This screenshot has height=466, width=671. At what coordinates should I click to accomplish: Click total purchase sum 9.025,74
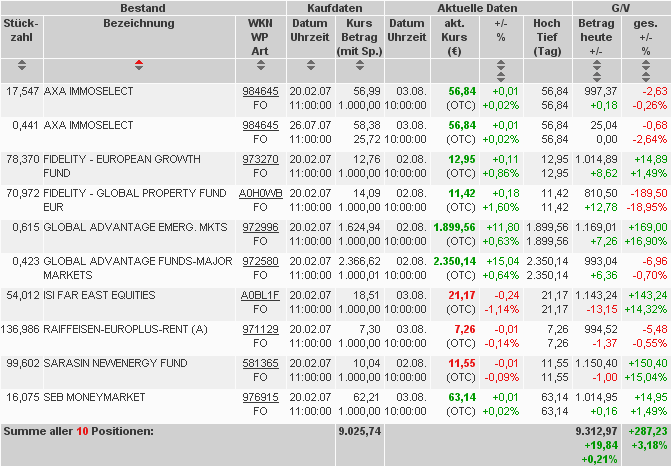click(x=359, y=431)
